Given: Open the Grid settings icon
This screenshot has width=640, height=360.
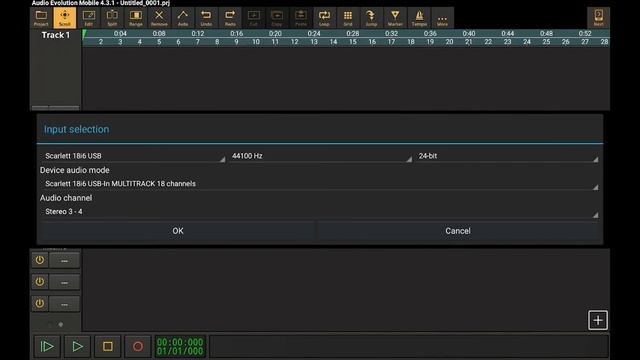Looking at the screenshot, I should tap(348, 18).
